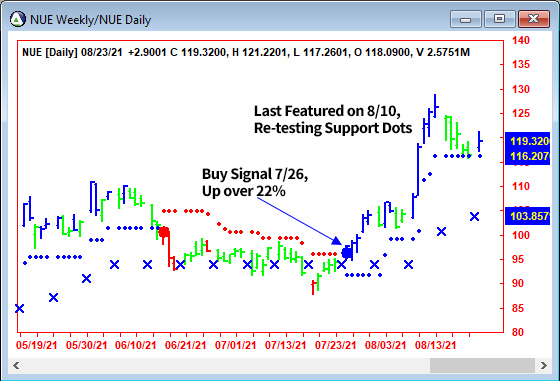The width and height of the screenshot is (560, 381).
Task: Click the 06/21/21 date axis label
Action: tap(186, 345)
